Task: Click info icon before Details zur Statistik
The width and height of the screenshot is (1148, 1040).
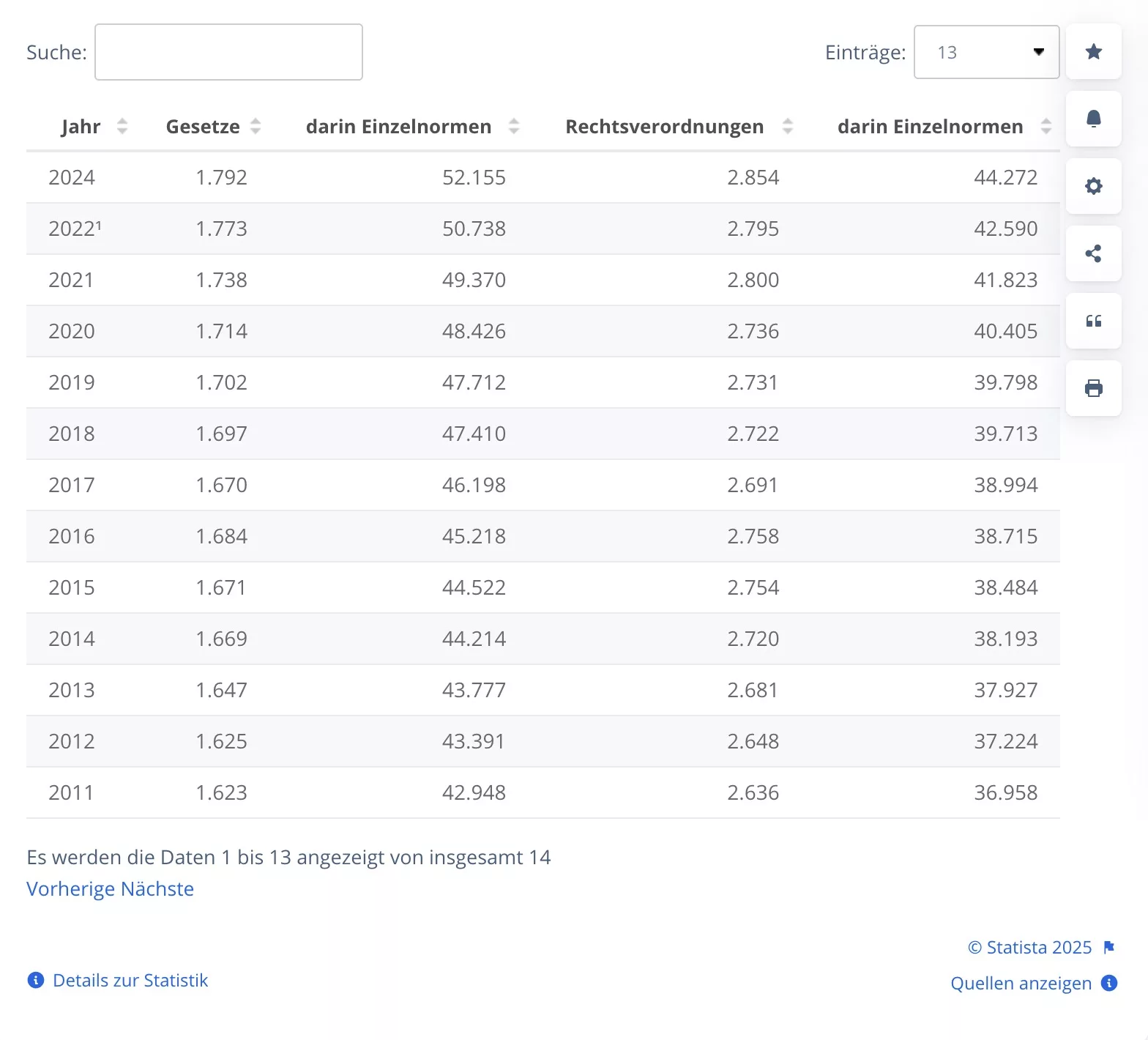Action: click(36, 980)
